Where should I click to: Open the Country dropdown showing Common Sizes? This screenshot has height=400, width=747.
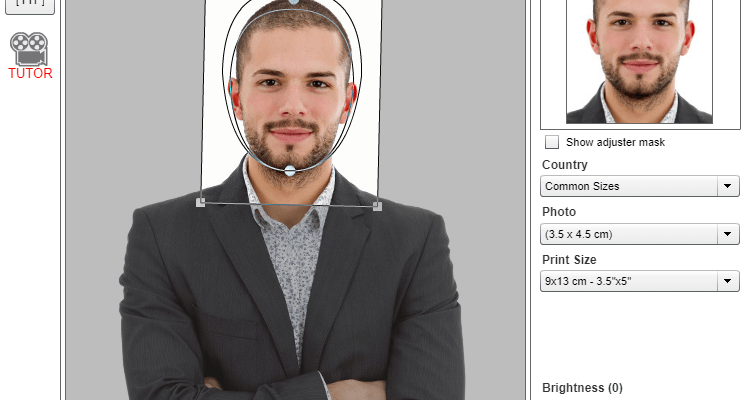[x=640, y=186]
